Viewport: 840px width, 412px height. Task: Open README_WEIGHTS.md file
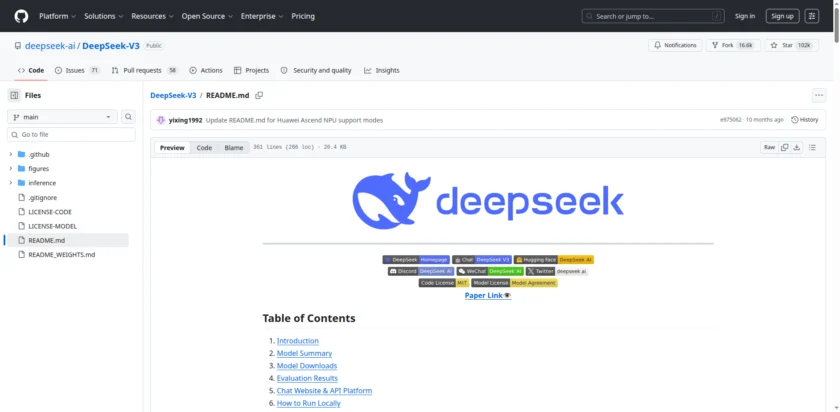pos(62,255)
